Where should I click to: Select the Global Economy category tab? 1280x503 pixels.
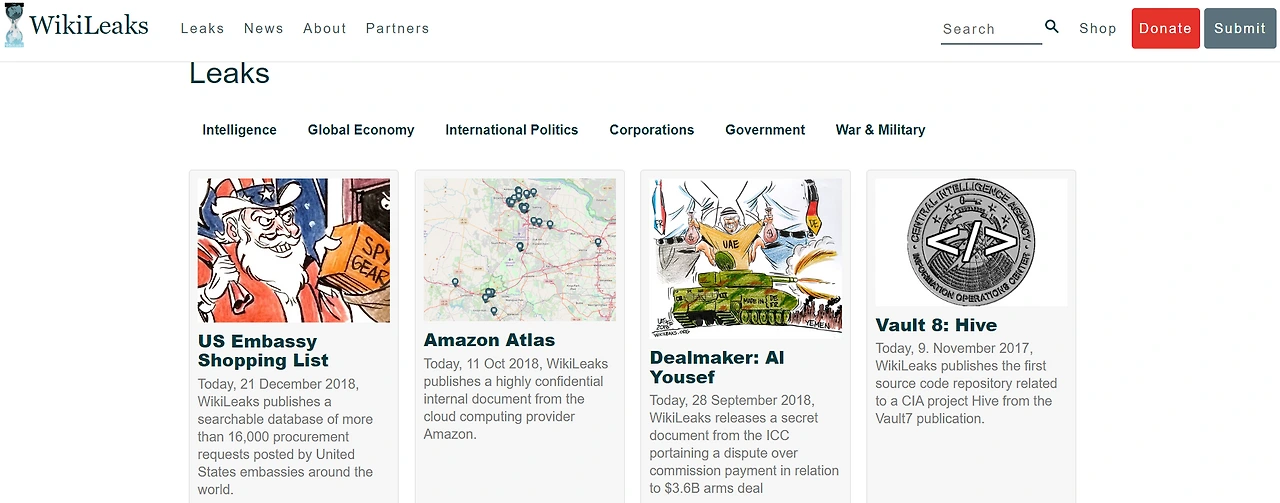tap(361, 130)
